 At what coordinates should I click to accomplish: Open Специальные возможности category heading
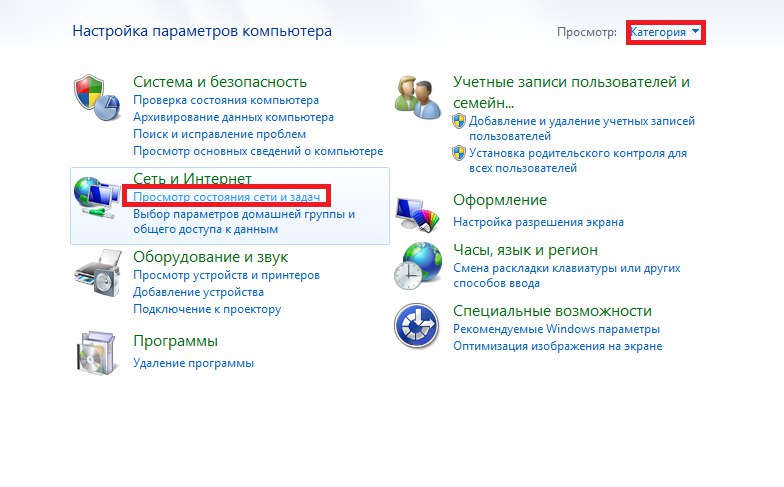(552, 310)
